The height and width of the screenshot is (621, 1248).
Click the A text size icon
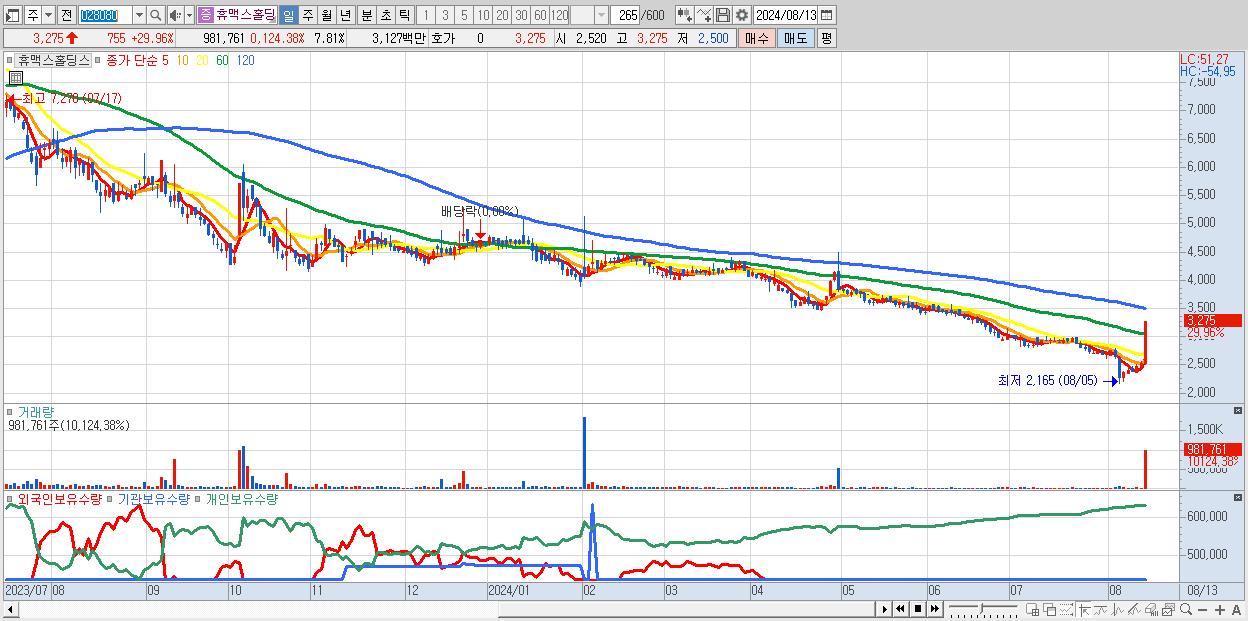1237,609
